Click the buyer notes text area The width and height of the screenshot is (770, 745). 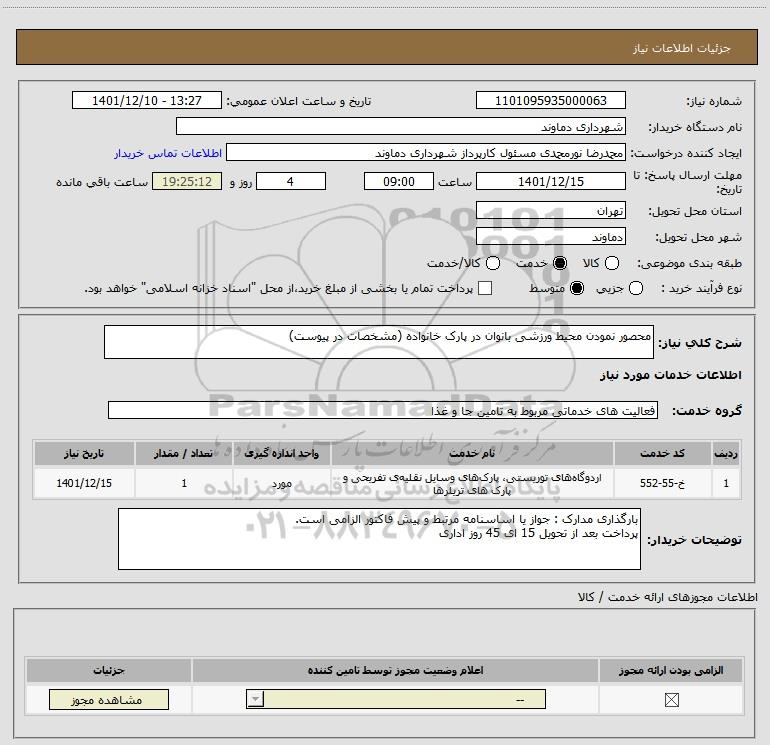[379, 539]
